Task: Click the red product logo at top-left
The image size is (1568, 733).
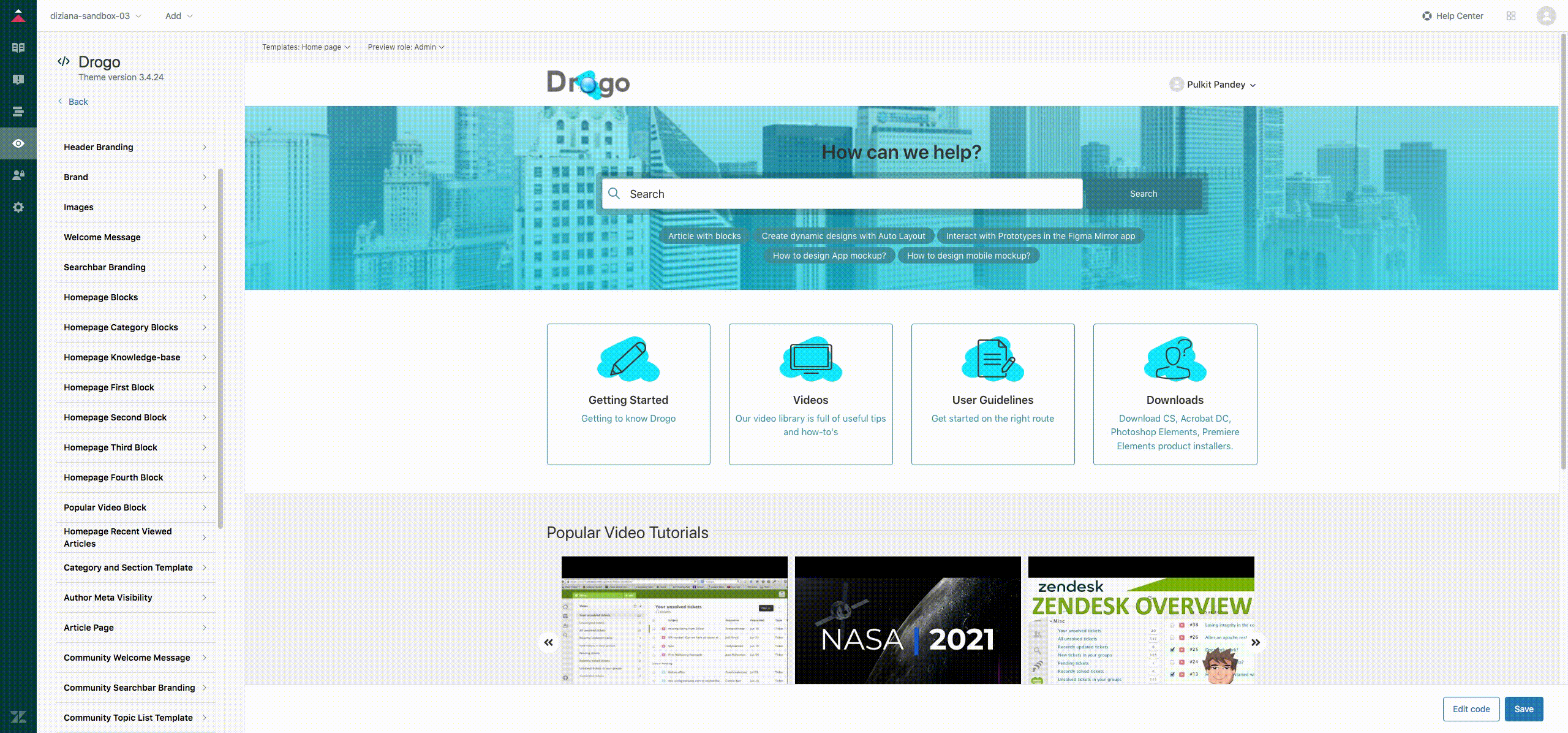Action: pos(18,15)
